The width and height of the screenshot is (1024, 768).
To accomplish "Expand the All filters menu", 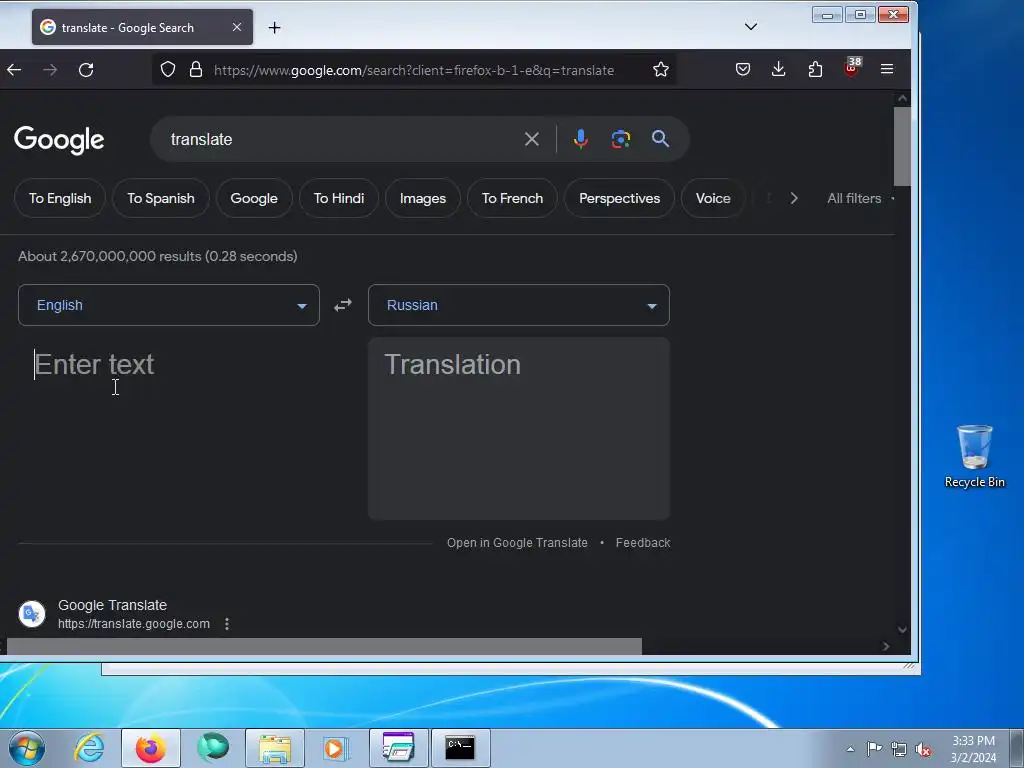I will click(x=860, y=199).
